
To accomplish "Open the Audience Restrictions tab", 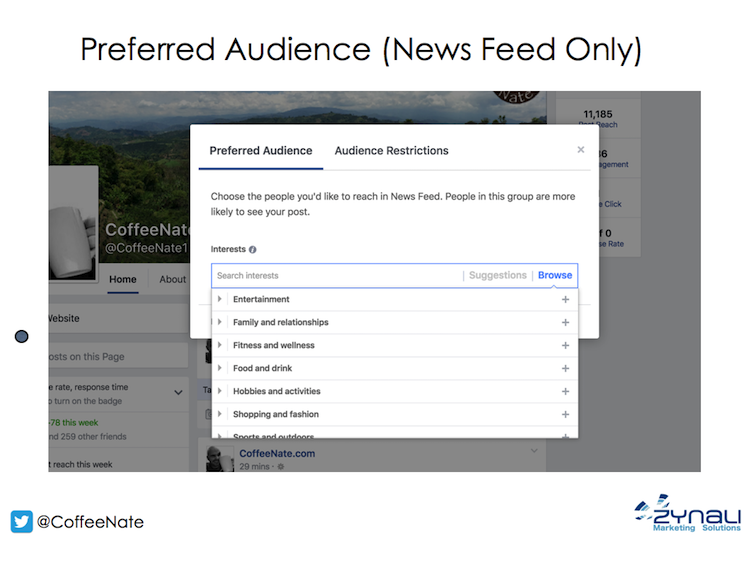I will point(391,151).
